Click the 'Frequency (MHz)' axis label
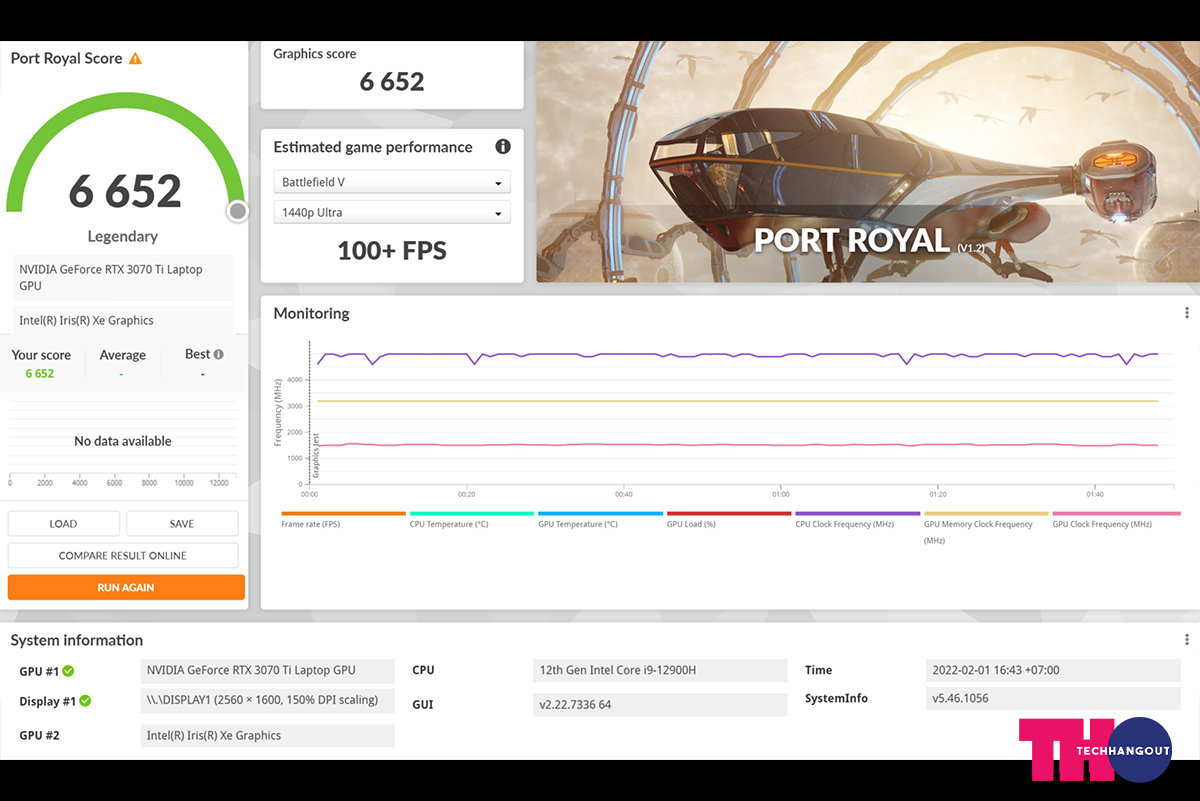Image resolution: width=1200 pixels, height=801 pixels. [x=279, y=412]
